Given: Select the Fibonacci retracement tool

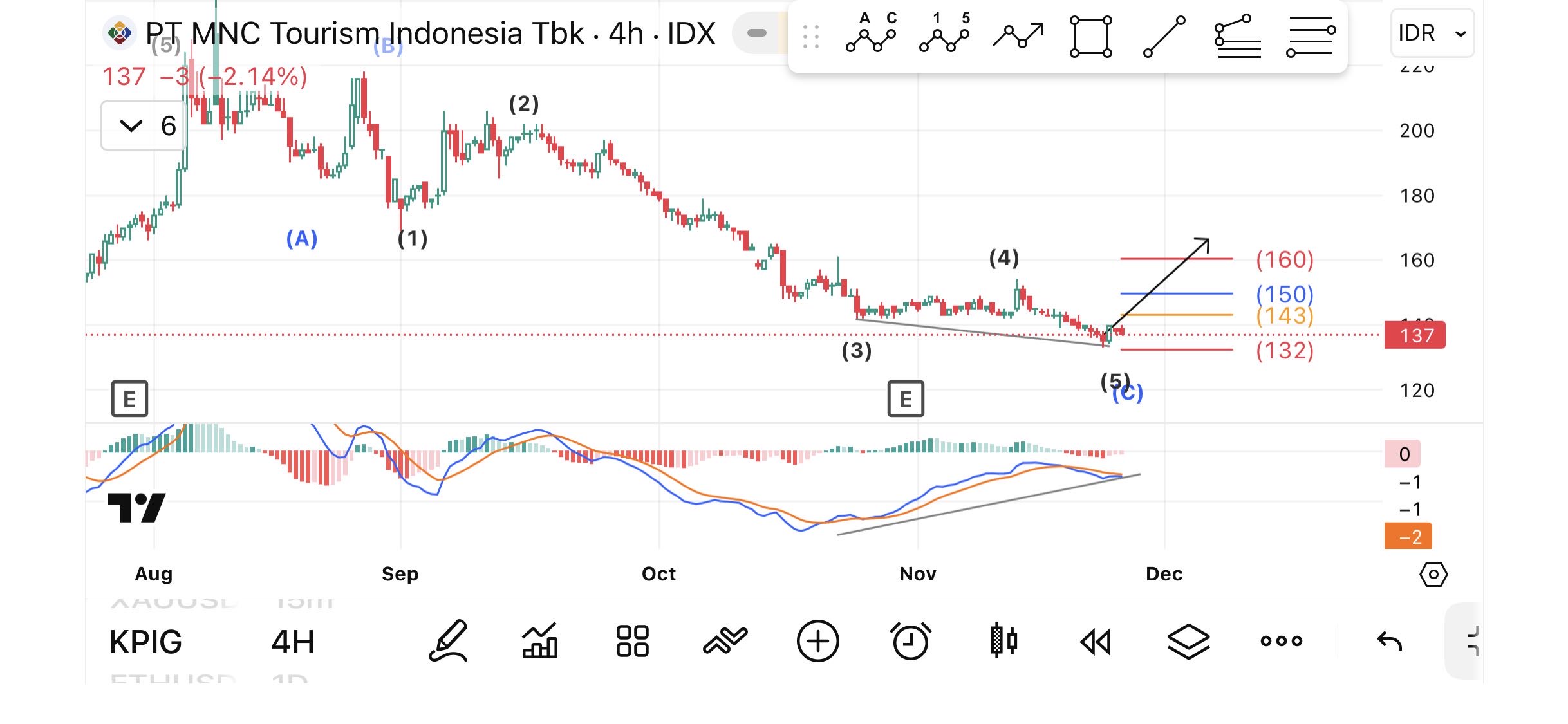Looking at the screenshot, I should [1237, 36].
